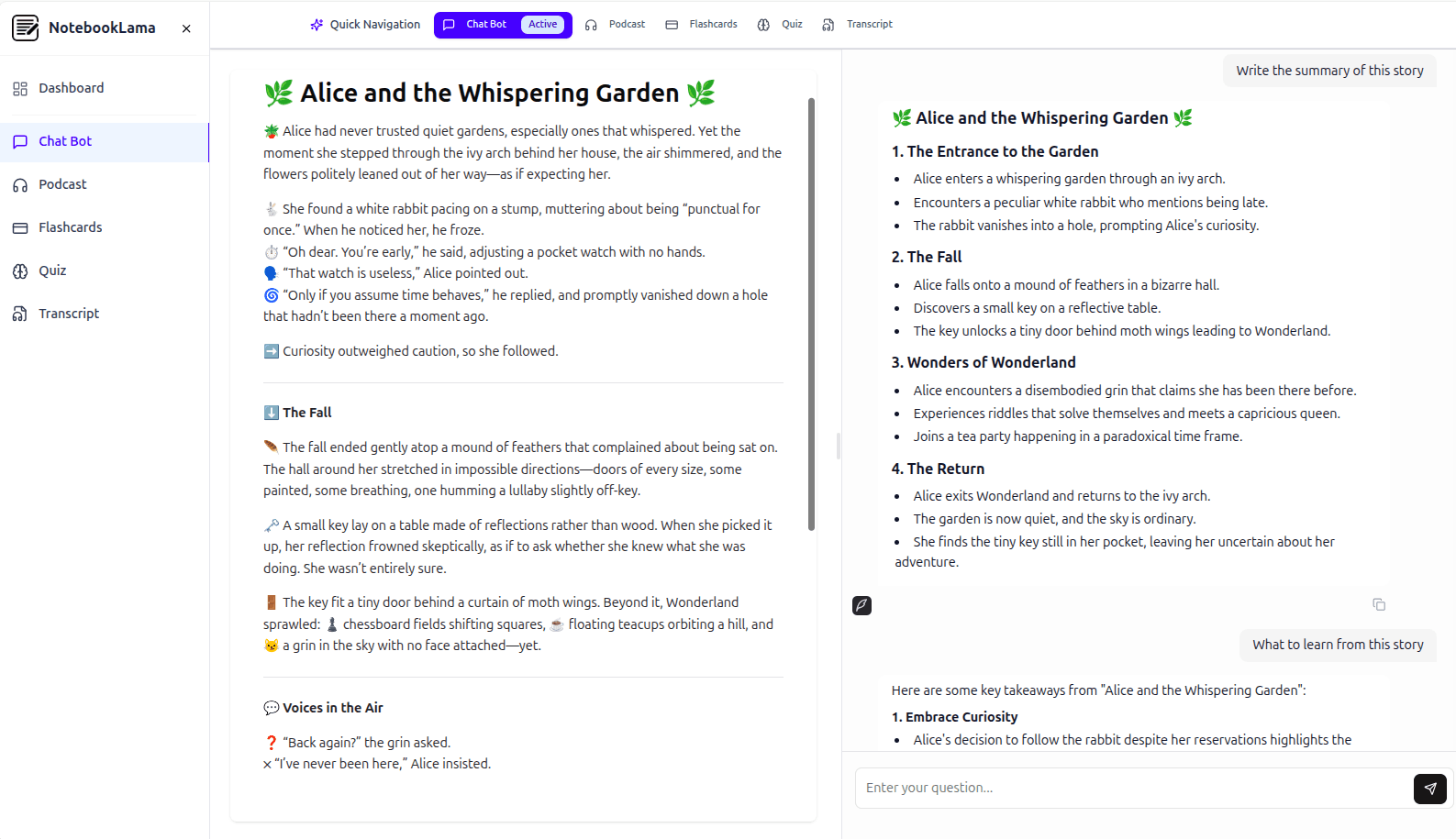Click the assistant feather avatar icon

[x=861, y=605]
